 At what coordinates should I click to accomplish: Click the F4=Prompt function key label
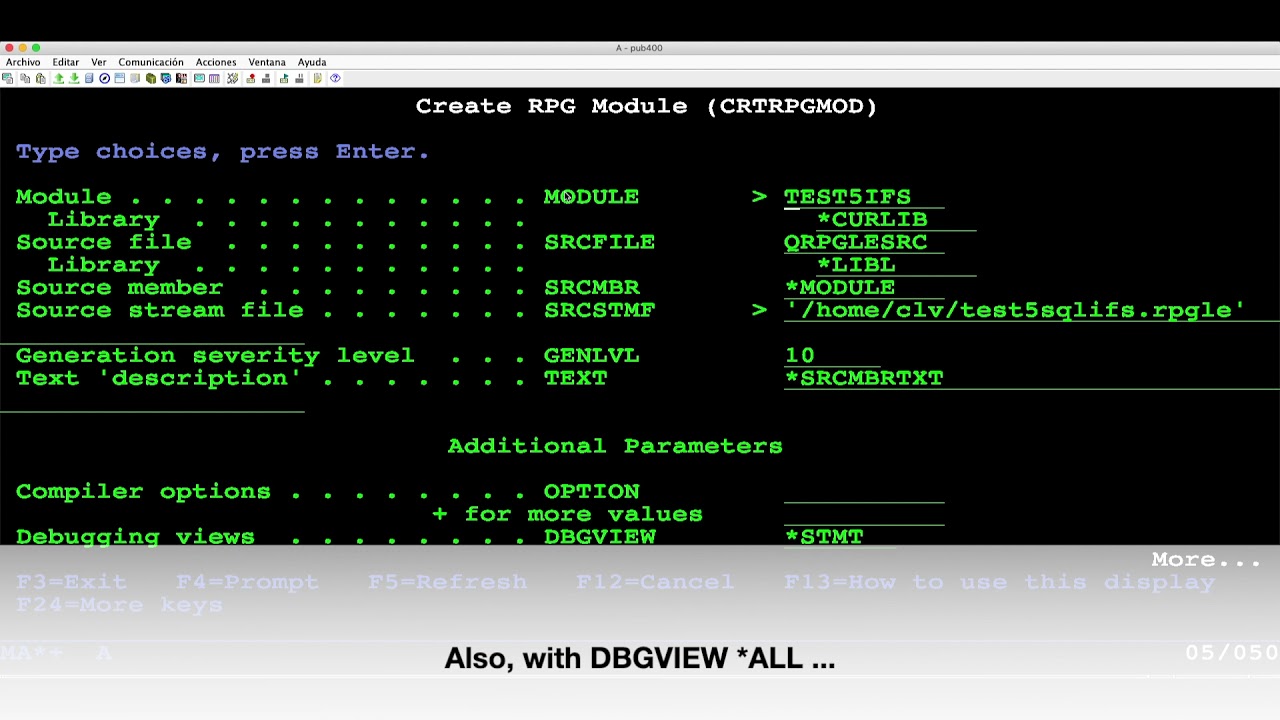248,582
